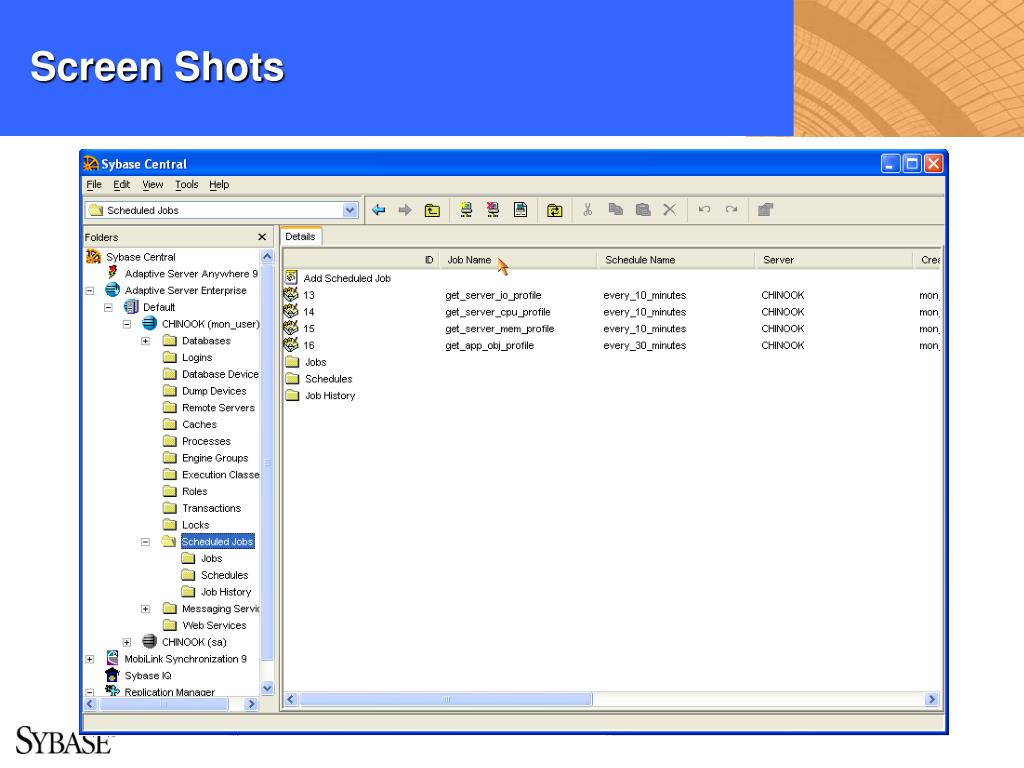Image resolution: width=1024 pixels, height=768 pixels.
Task: Open the Tools menu
Action: point(187,184)
